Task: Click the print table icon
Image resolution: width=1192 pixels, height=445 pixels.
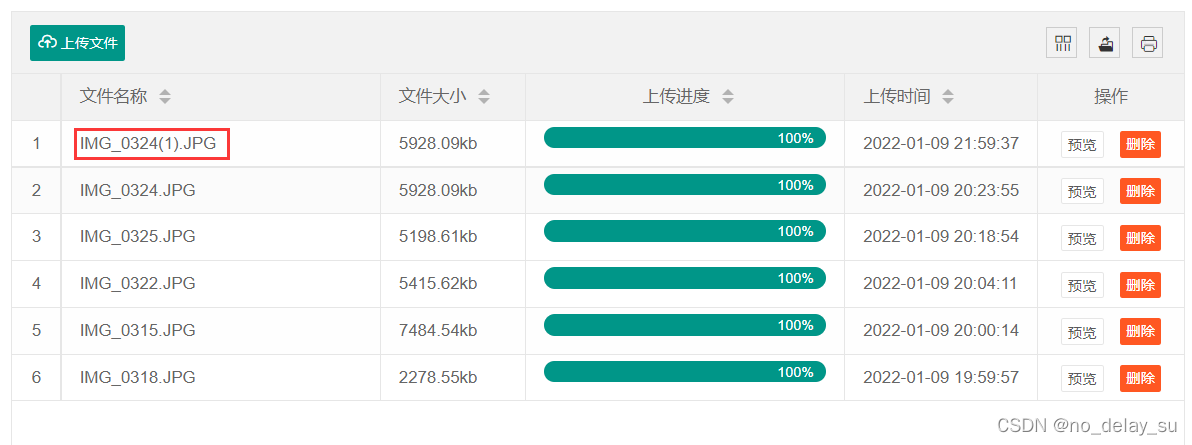Action: point(1148,43)
